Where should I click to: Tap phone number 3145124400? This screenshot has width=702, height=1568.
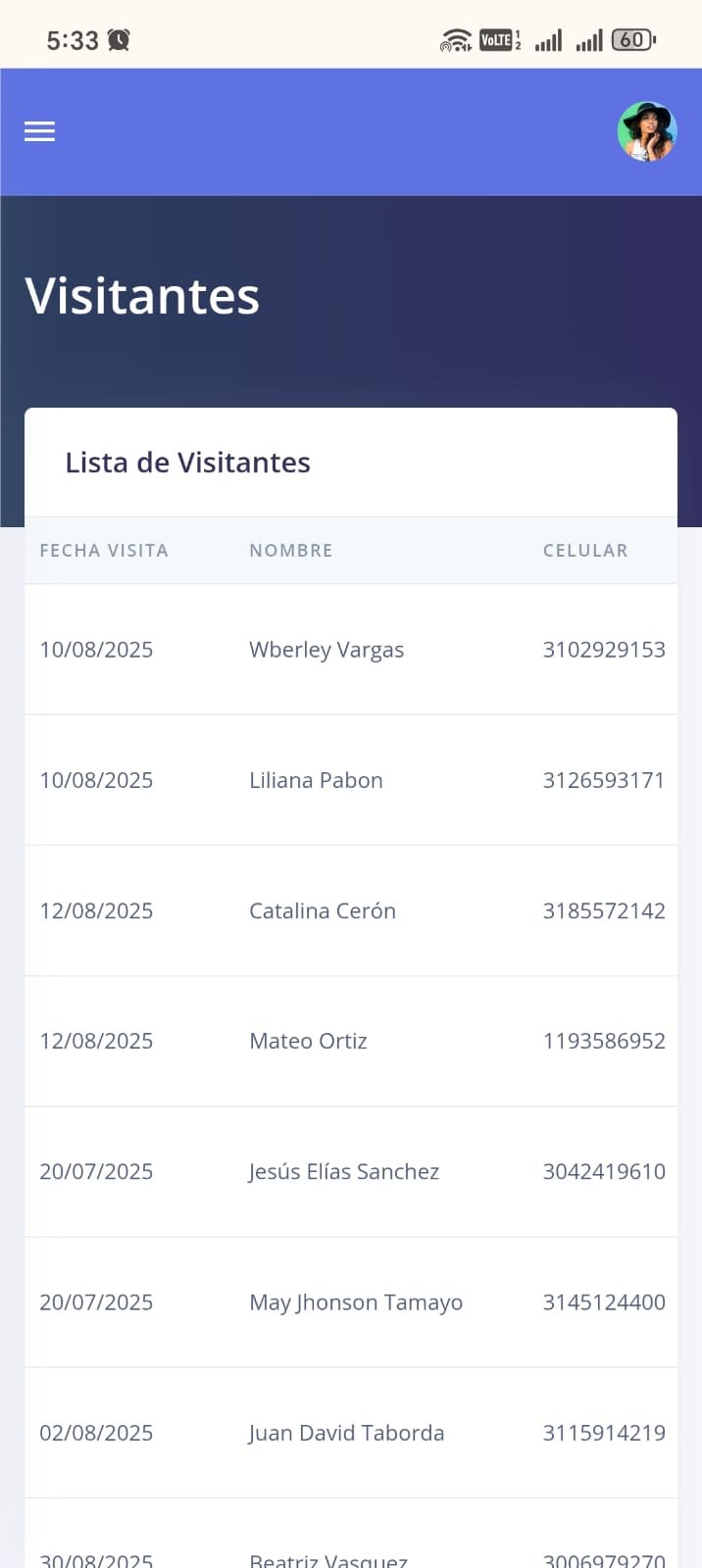[x=604, y=1302]
